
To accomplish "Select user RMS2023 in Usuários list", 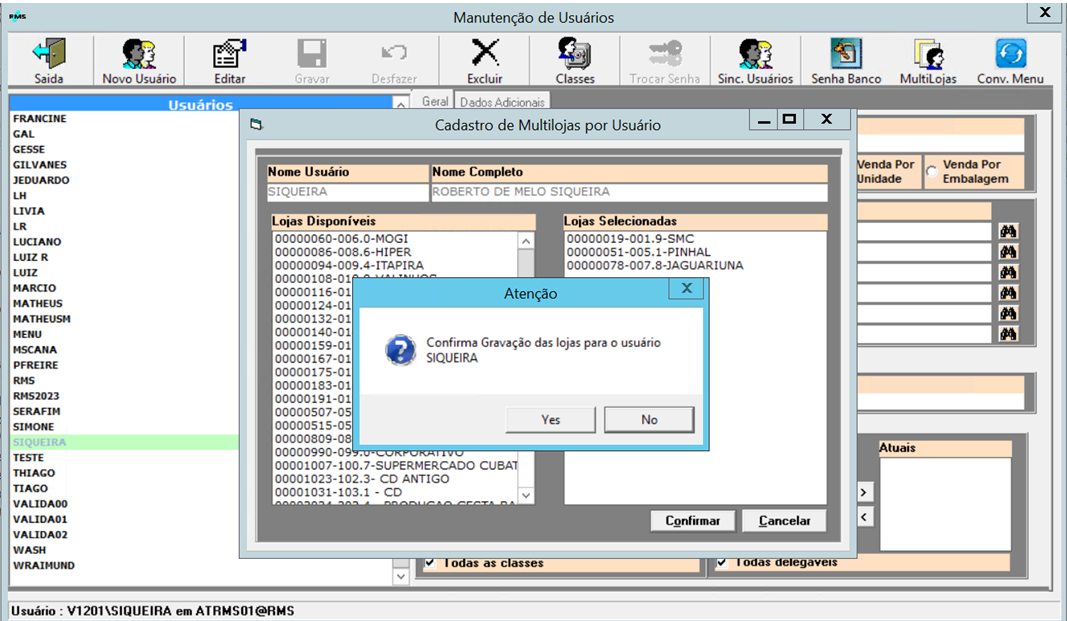I will point(36,396).
